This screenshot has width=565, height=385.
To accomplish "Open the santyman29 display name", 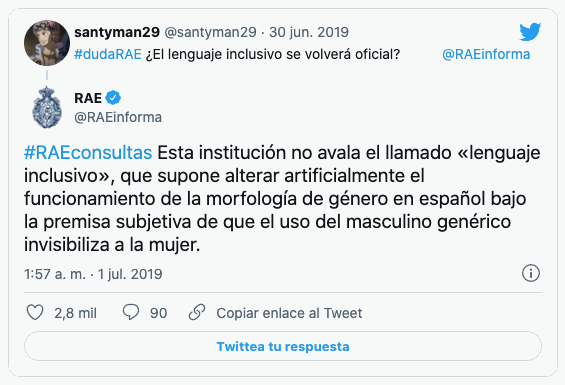I will (x=117, y=32).
